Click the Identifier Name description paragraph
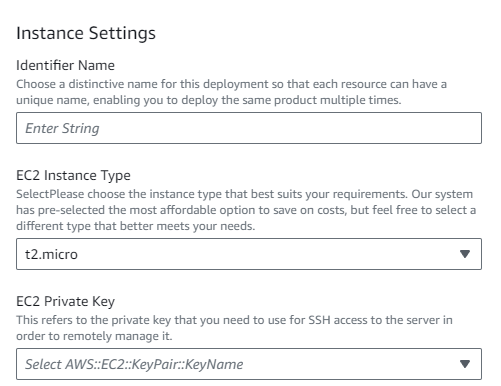Image resolution: width=501 pixels, height=386 pixels. coord(231,92)
